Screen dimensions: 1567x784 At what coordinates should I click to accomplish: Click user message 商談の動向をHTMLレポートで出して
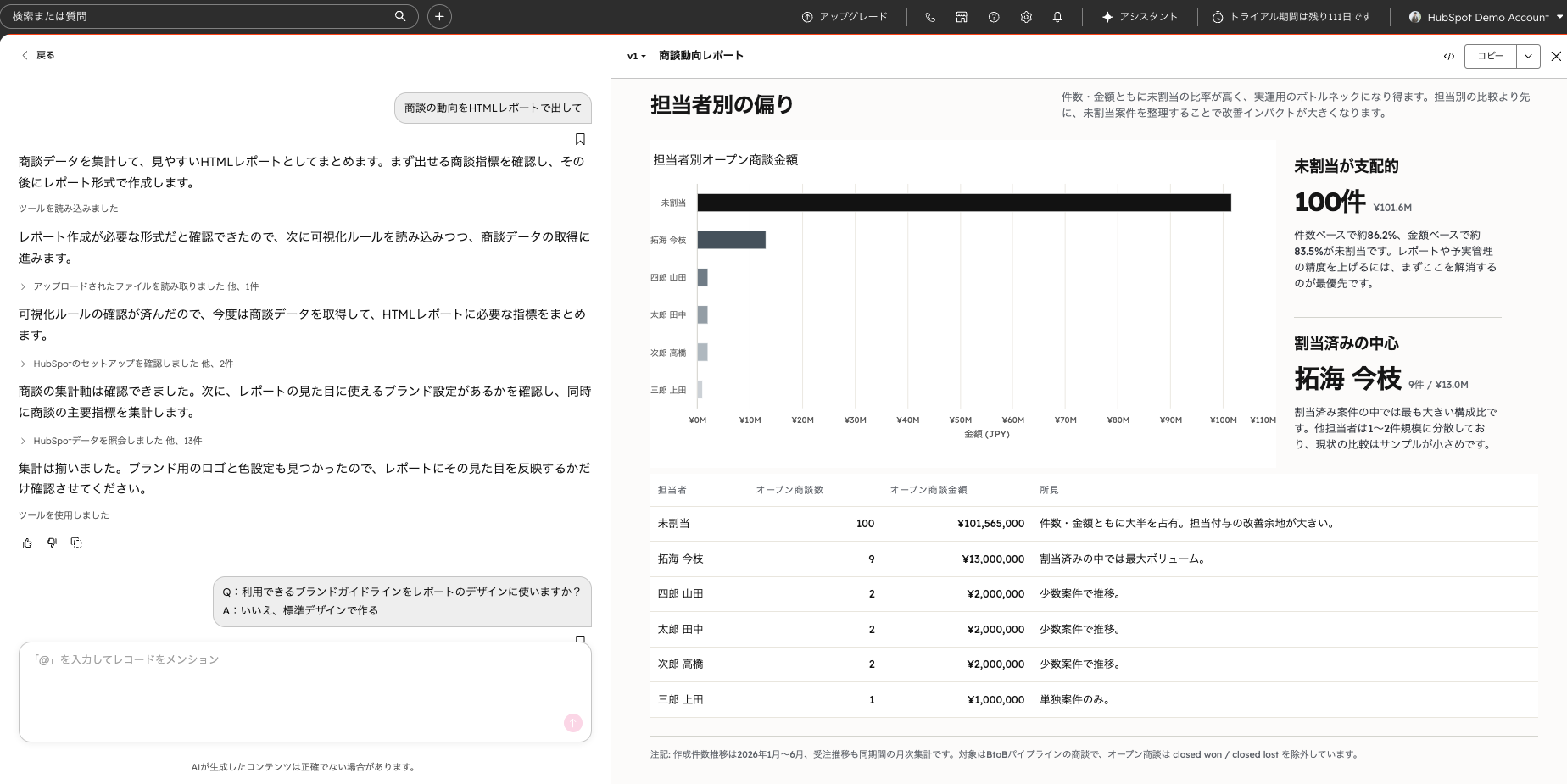pos(493,108)
